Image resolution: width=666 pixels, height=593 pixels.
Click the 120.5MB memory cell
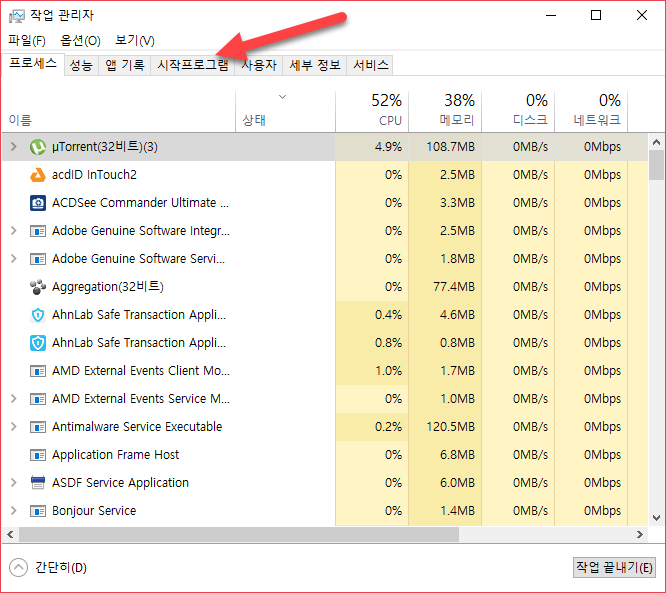445,427
